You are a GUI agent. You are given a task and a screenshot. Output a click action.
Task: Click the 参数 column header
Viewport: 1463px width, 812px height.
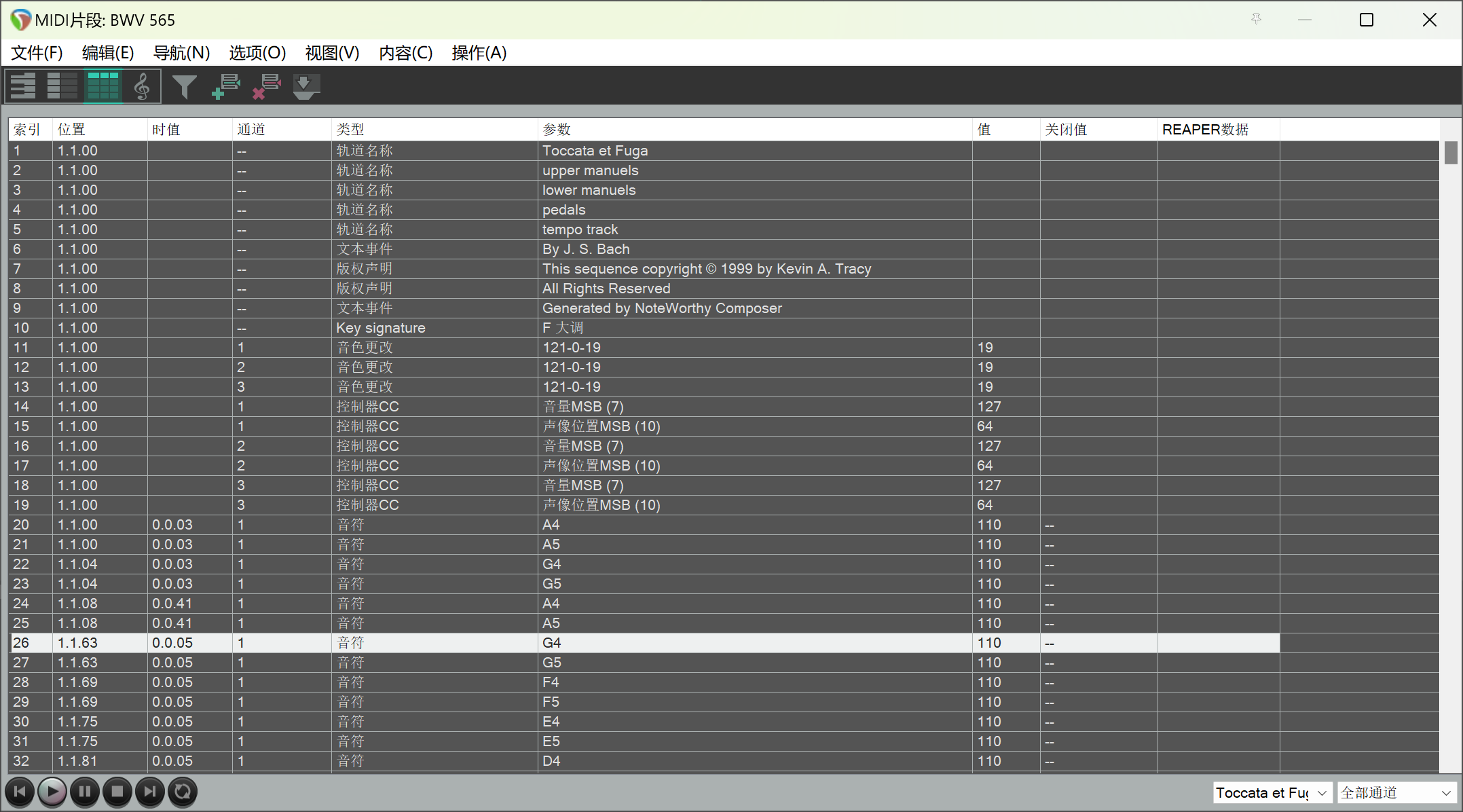click(x=755, y=130)
